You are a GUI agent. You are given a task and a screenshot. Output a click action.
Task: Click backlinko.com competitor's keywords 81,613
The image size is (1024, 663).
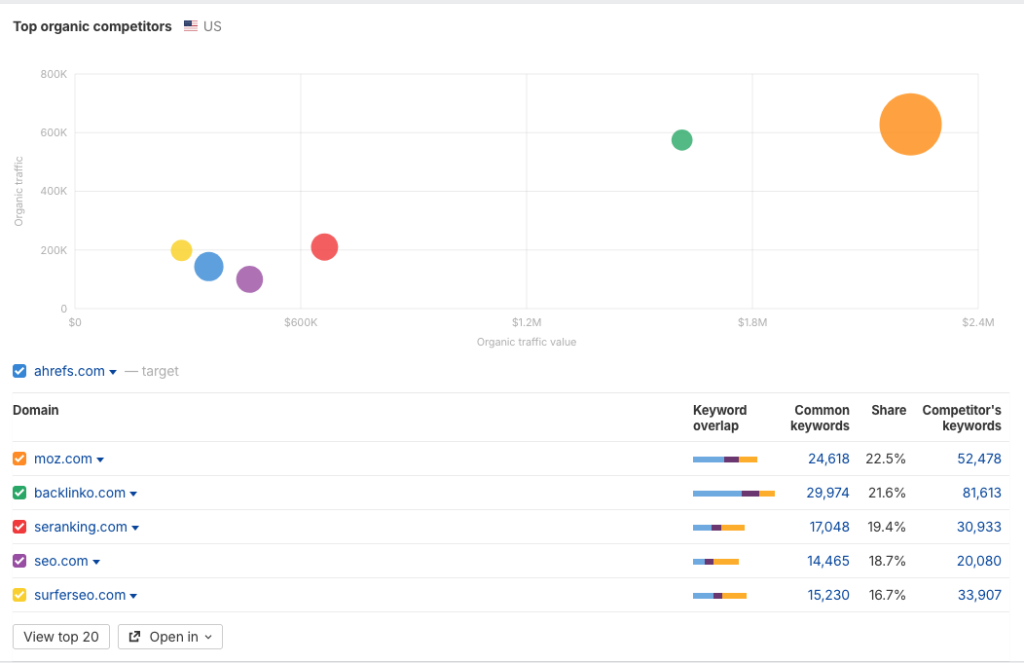[982, 493]
